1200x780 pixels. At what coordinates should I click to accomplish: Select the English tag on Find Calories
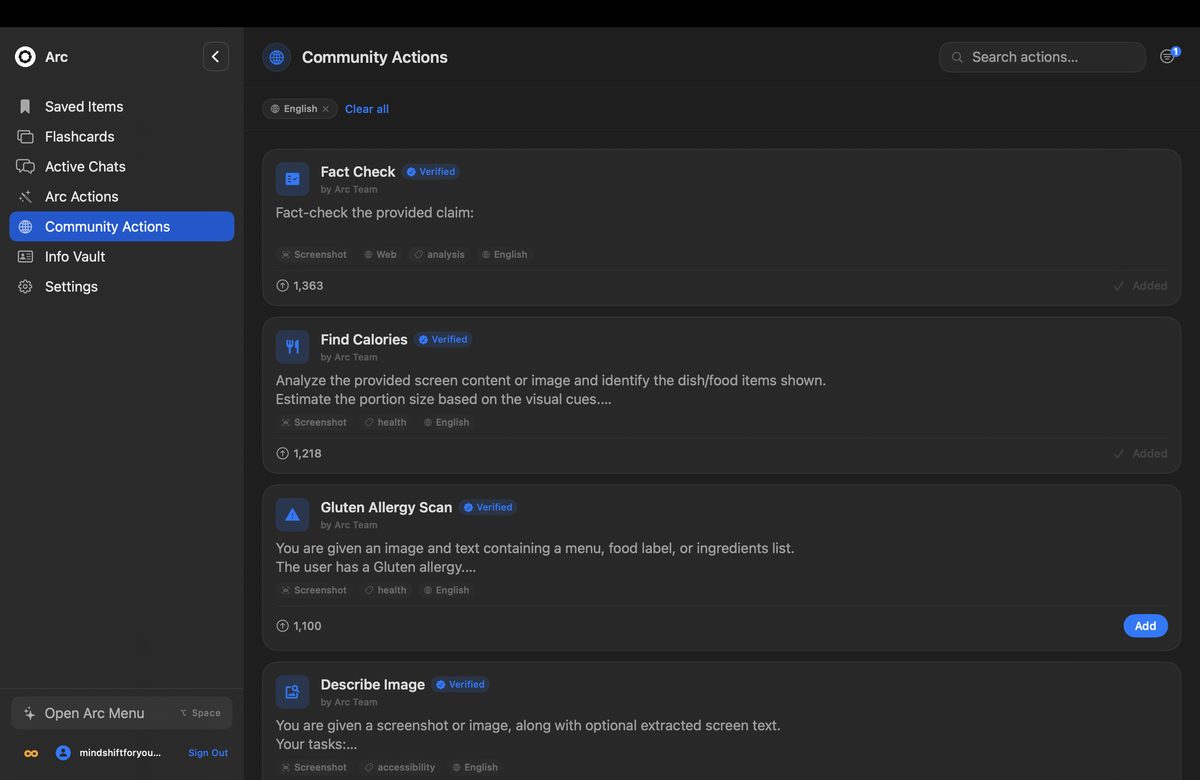point(446,423)
